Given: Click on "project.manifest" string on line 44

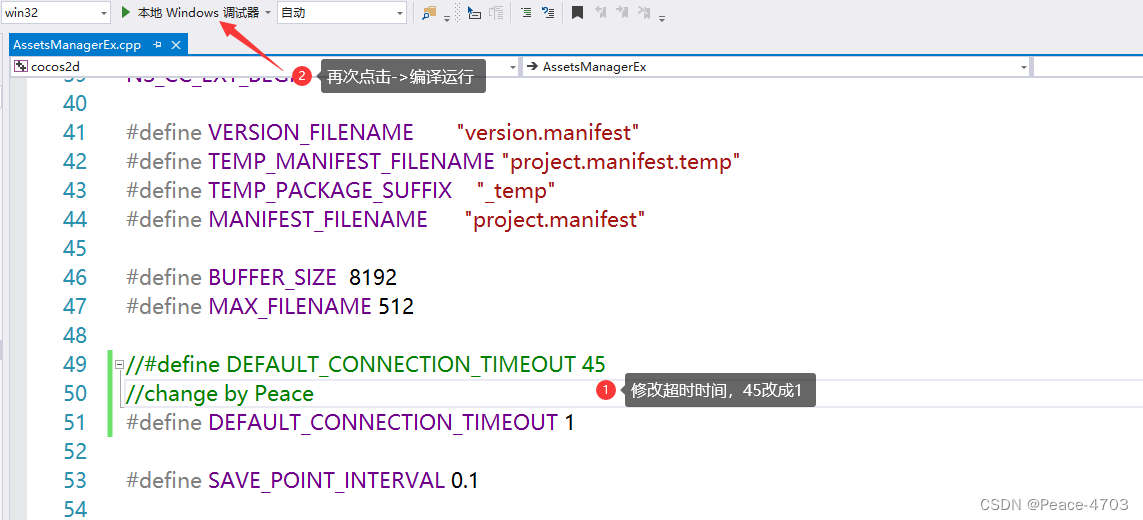Looking at the screenshot, I should click(555, 220).
